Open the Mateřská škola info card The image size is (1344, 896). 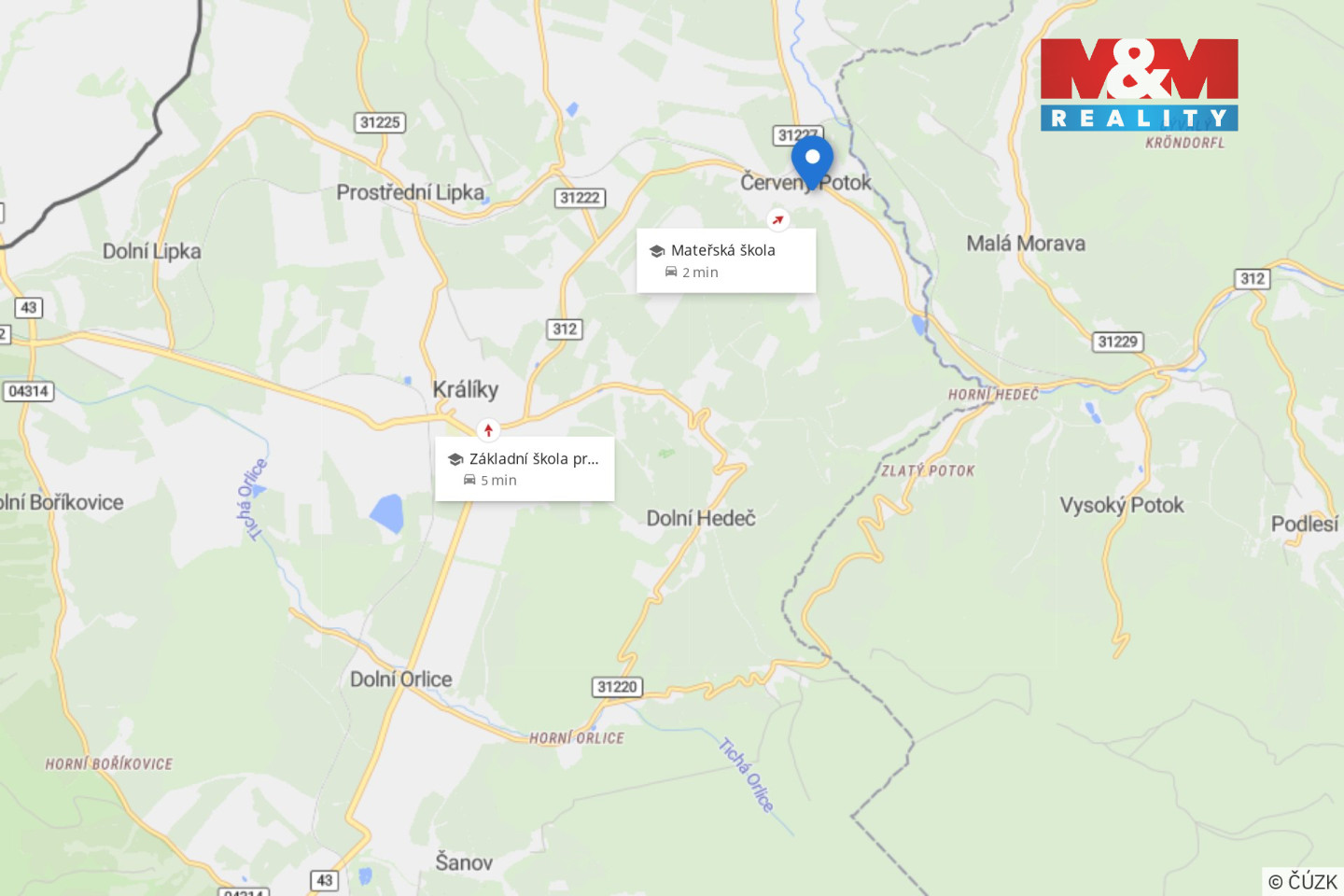coord(726,260)
